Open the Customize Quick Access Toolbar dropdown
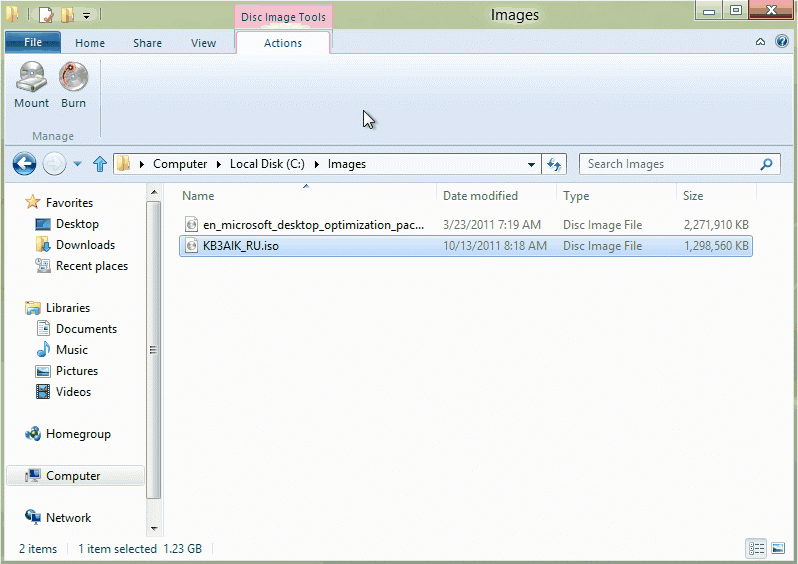The width and height of the screenshot is (798, 564). 87,16
